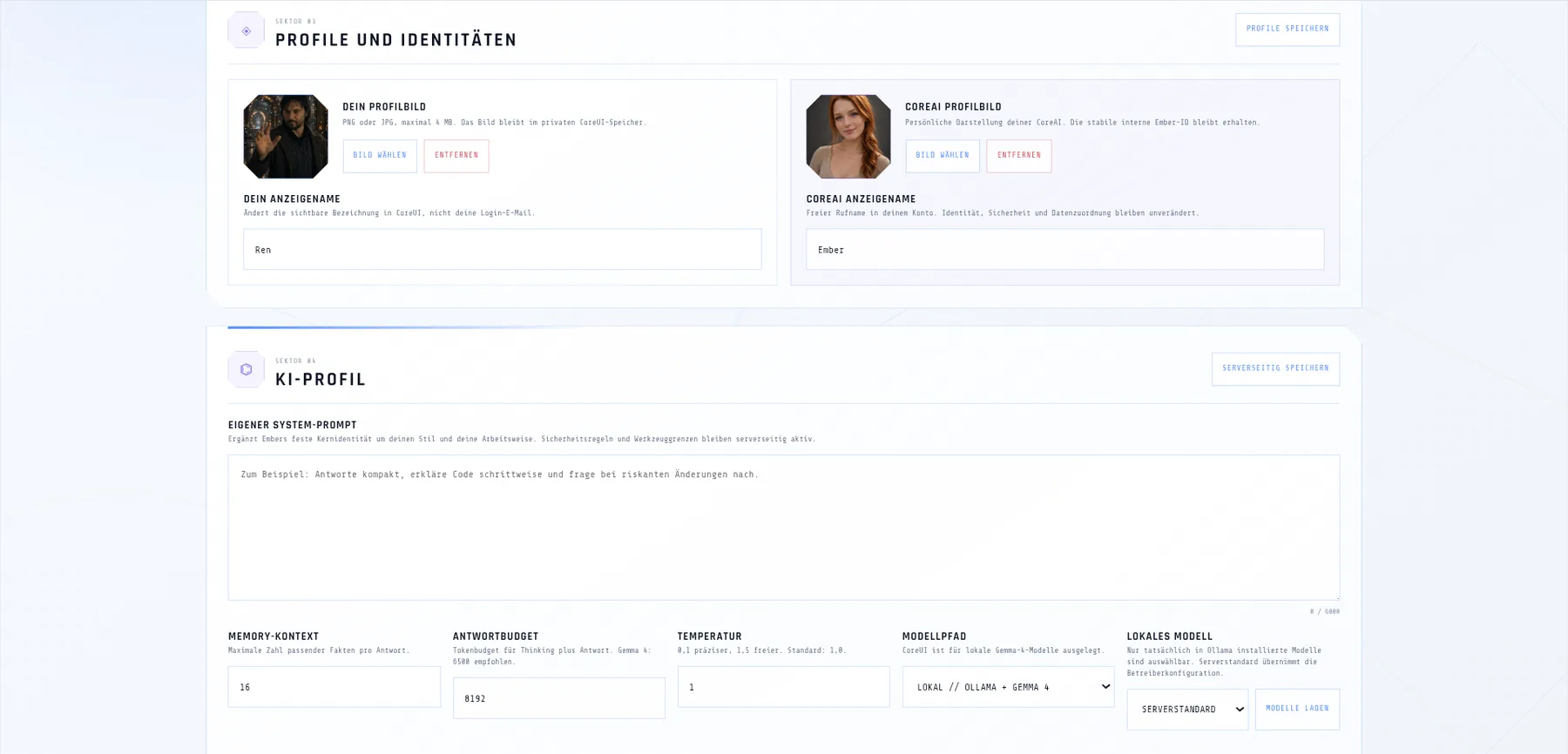Click the heading "PROFILE UND IDENTITÄTEN"
This screenshot has height=754, width=1568.
pyautogui.click(x=396, y=40)
